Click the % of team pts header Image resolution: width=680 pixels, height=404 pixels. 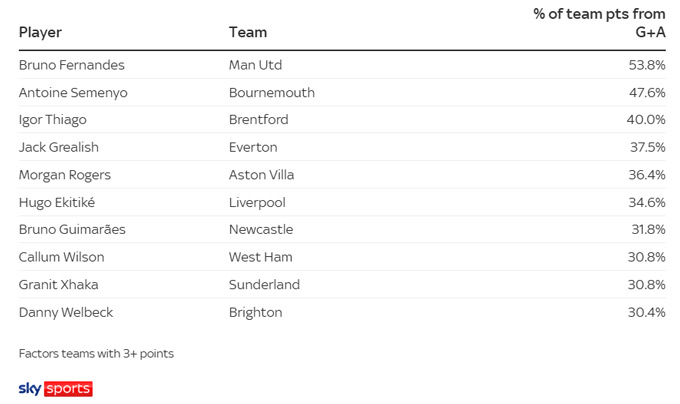point(599,23)
